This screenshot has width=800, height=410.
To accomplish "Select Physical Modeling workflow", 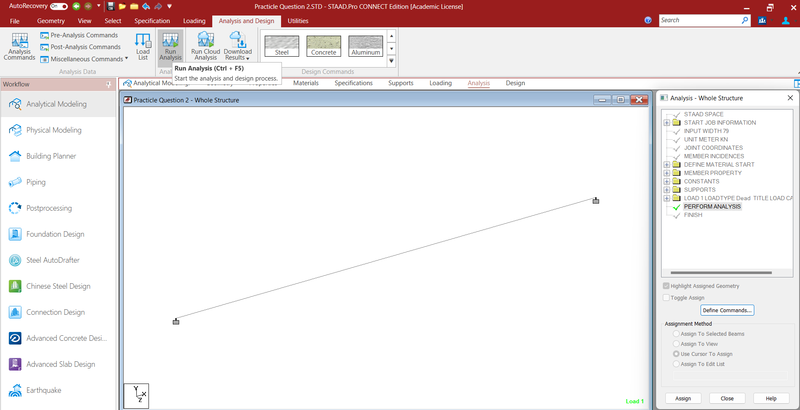I will click(x=58, y=130).
